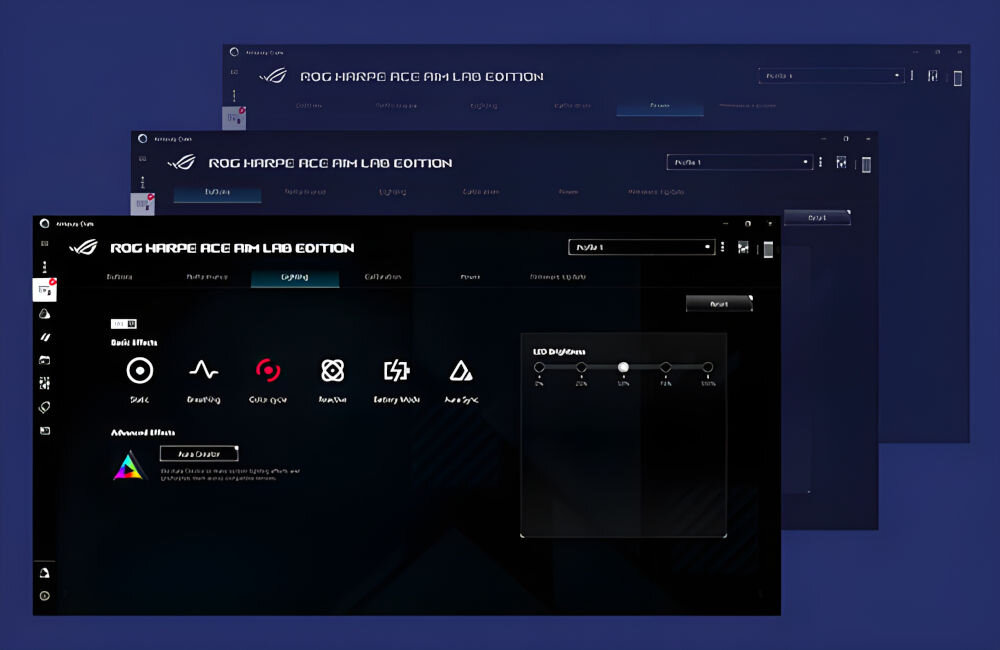Open the Power tab in front window

coord(470,277)
